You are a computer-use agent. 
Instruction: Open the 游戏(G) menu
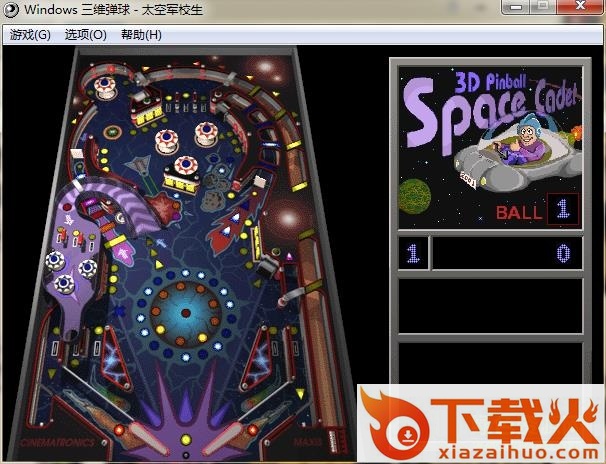pos(30,35)
